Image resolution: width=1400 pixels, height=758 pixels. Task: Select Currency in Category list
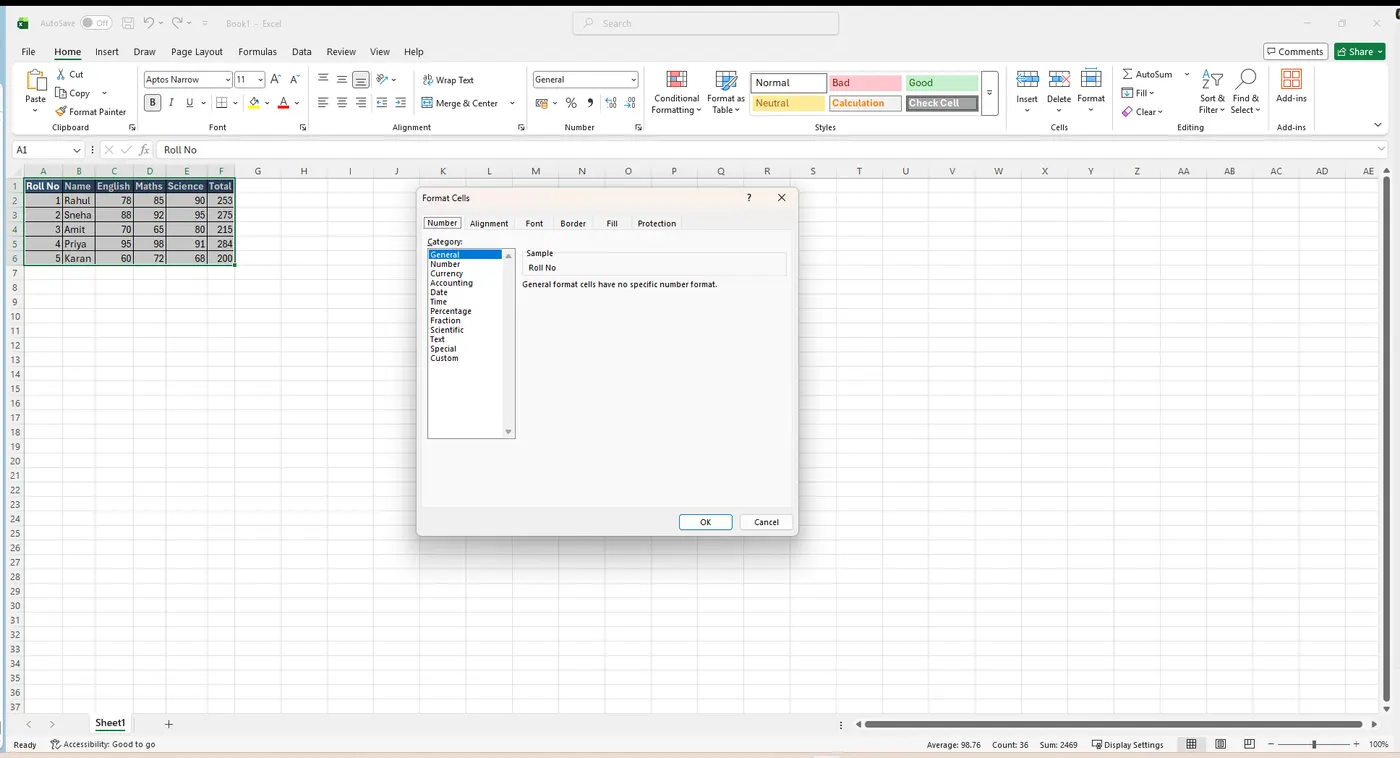(447, 274)
